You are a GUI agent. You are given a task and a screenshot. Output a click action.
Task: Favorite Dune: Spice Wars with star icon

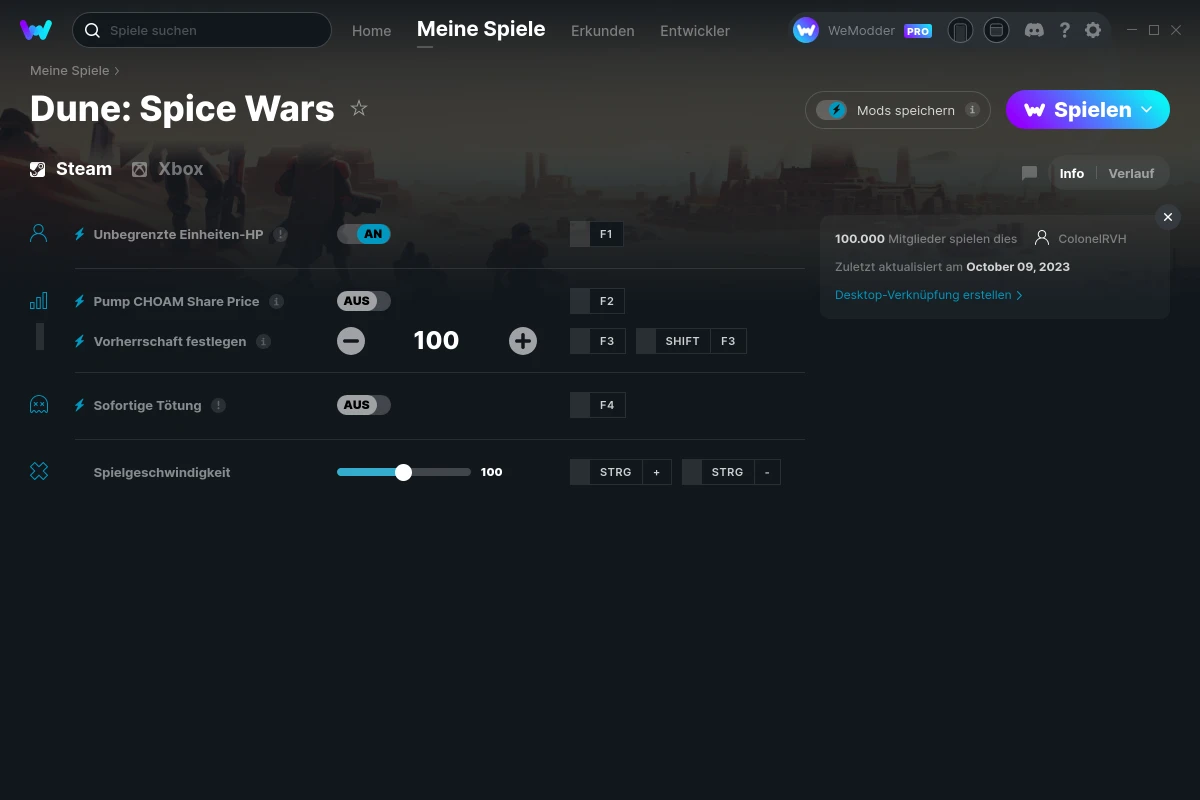359,108
